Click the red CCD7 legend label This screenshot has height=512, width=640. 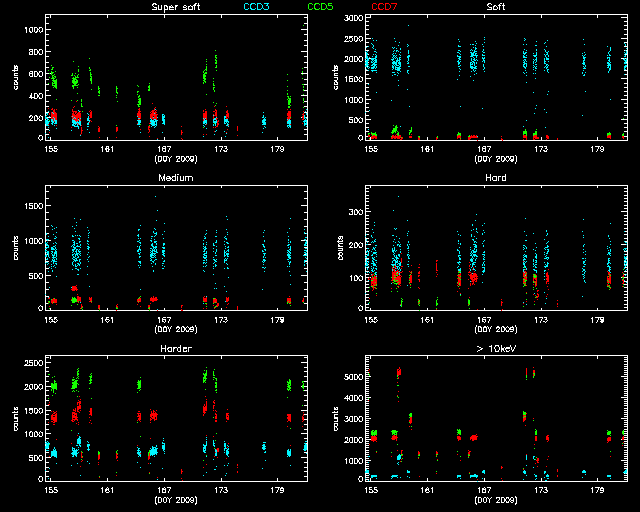(x=384, y=7)
